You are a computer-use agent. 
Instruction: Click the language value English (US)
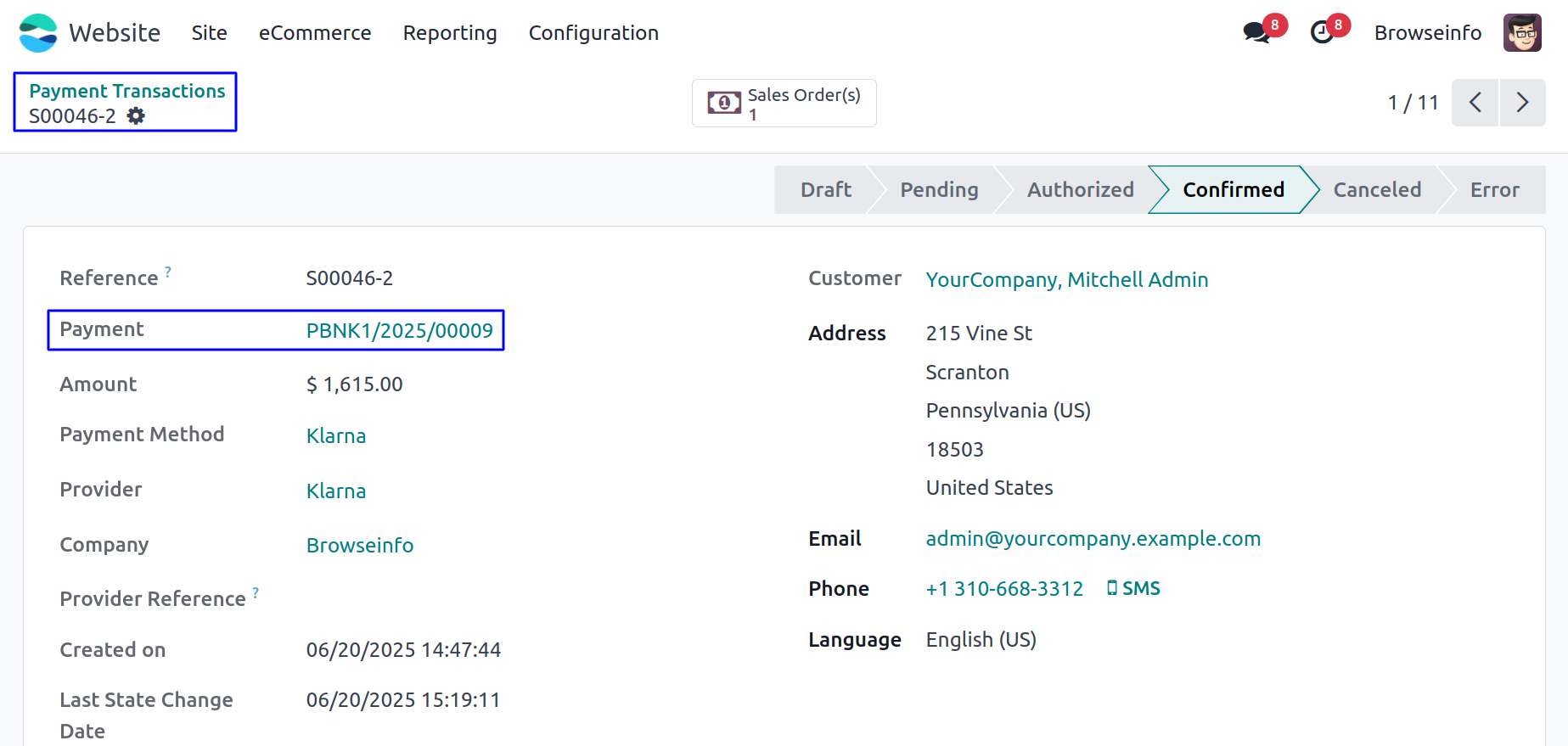[x=981, y=640]
